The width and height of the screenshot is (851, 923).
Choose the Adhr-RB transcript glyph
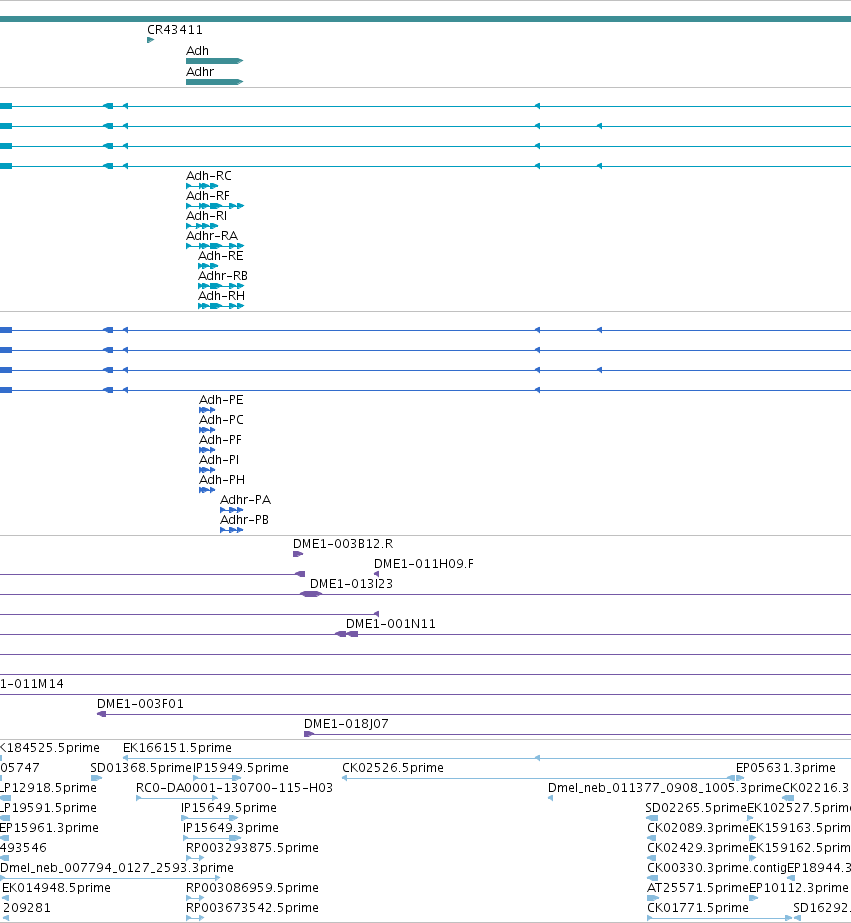coord(221,286)
